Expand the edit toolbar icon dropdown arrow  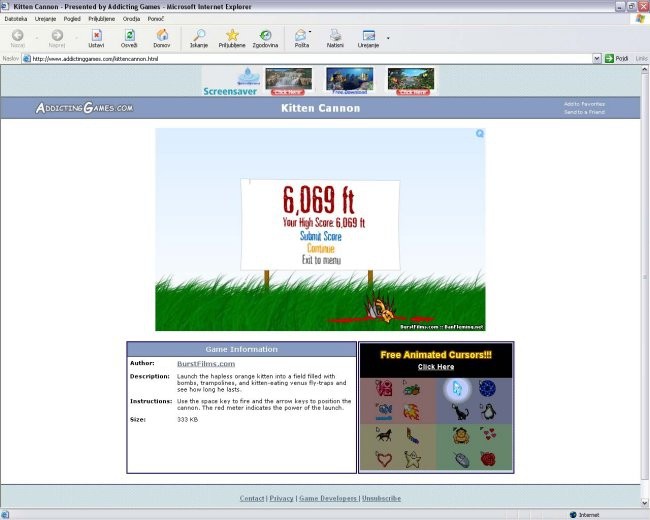click(x=388, y=38)
